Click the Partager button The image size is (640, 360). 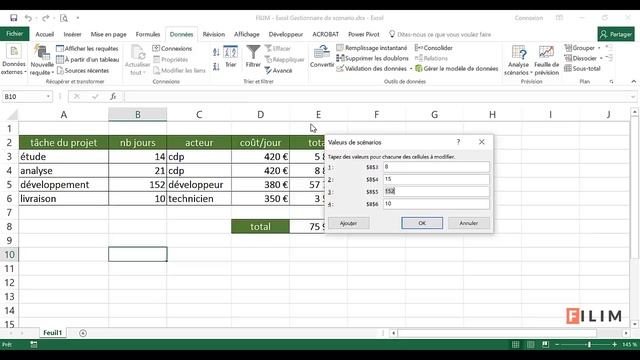tap(616, 34)
